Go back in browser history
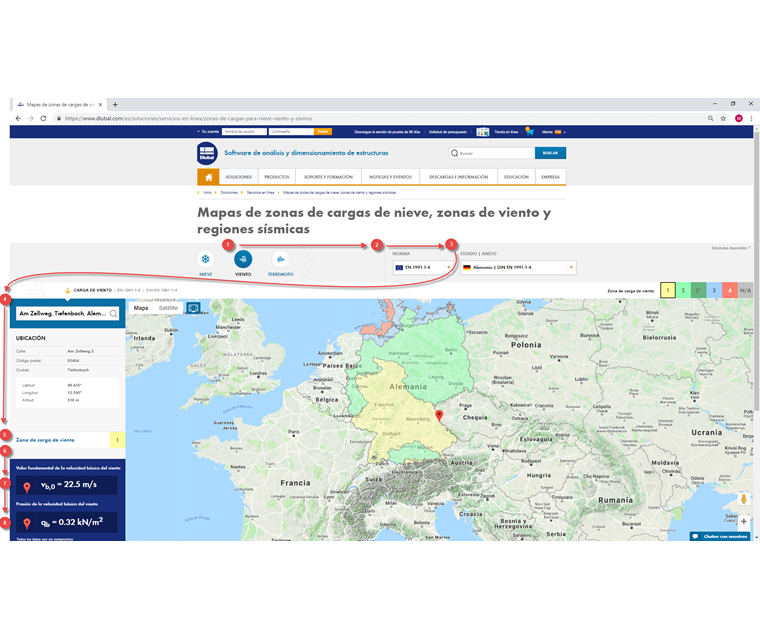760x640 pixels. (18, 118)
